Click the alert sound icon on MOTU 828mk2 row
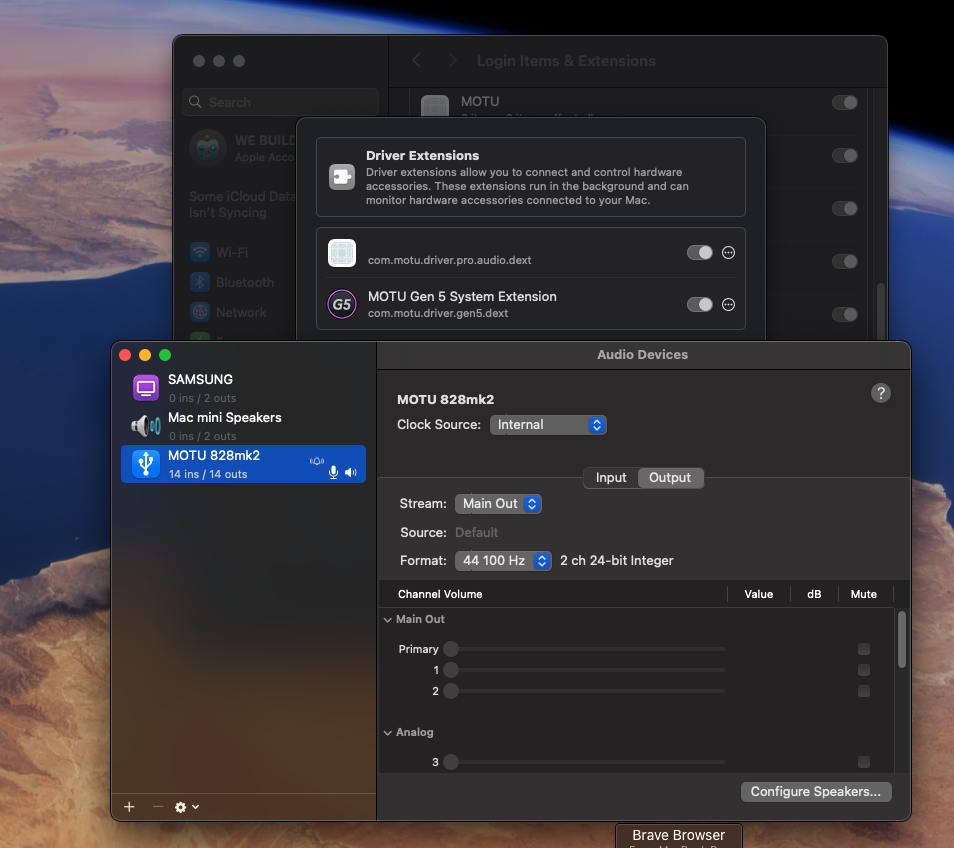This screenshot has width=954, height=848. pos(317,461)
